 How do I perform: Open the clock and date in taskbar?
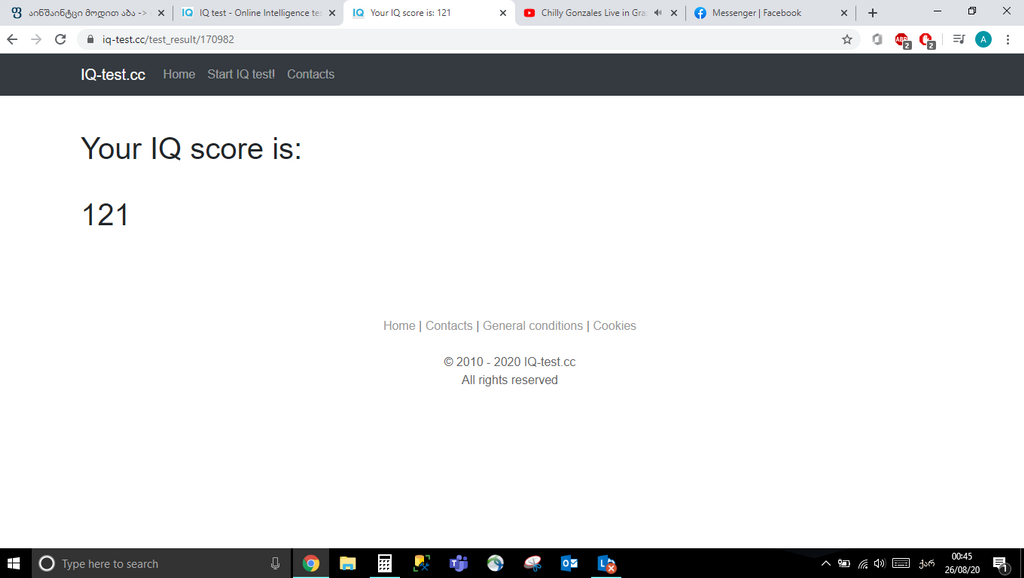pyautogui.click(x=962, y=563)
